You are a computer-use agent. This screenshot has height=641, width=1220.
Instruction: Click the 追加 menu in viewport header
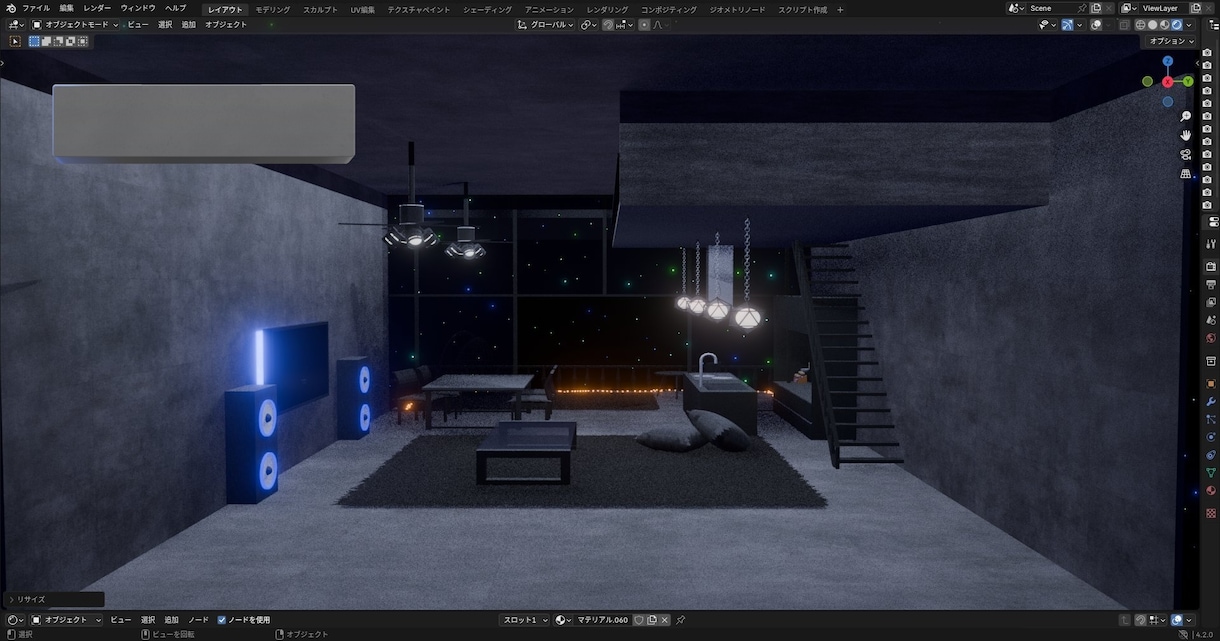tap(189, 24)
